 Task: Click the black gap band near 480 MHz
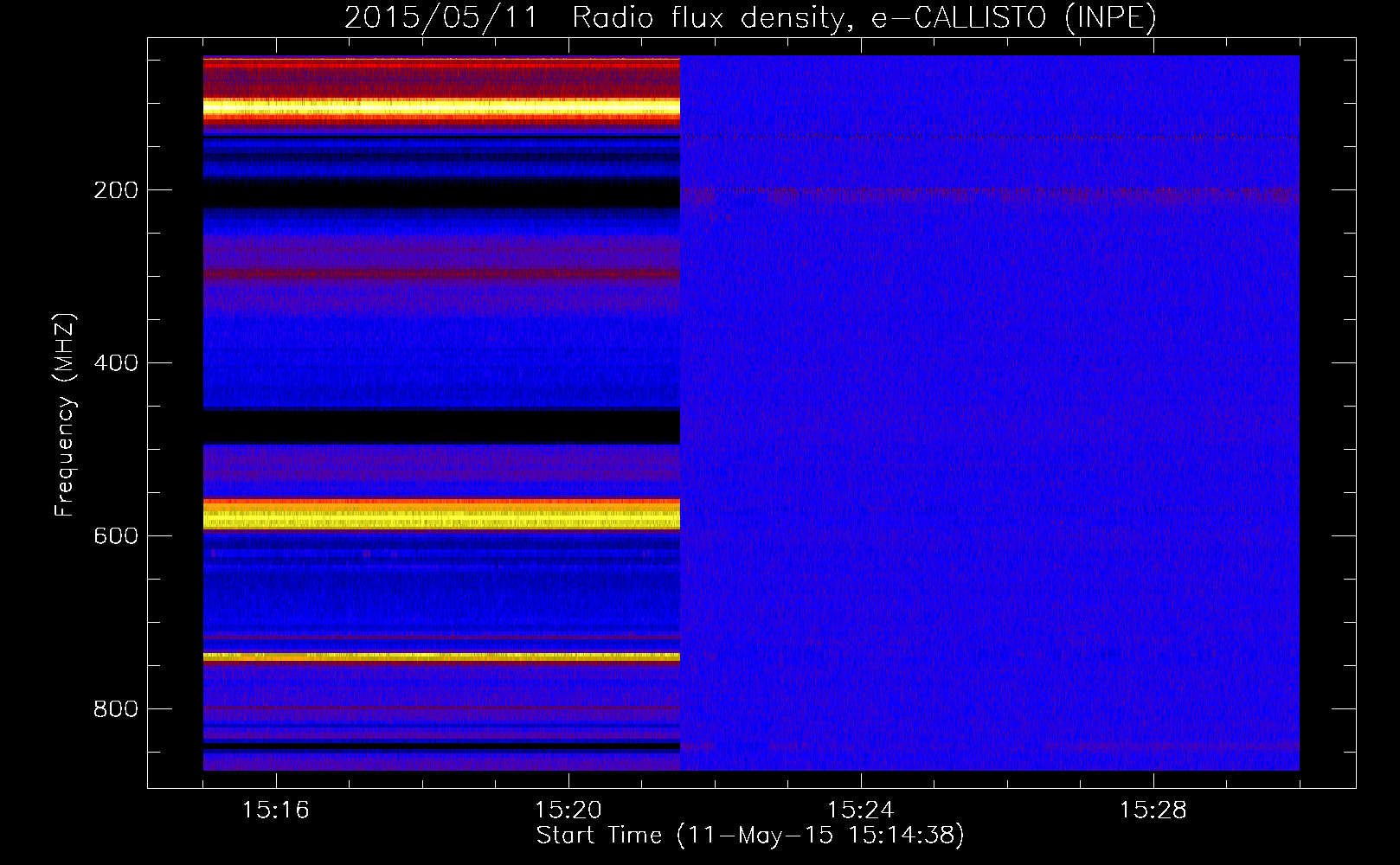[441, 426]
